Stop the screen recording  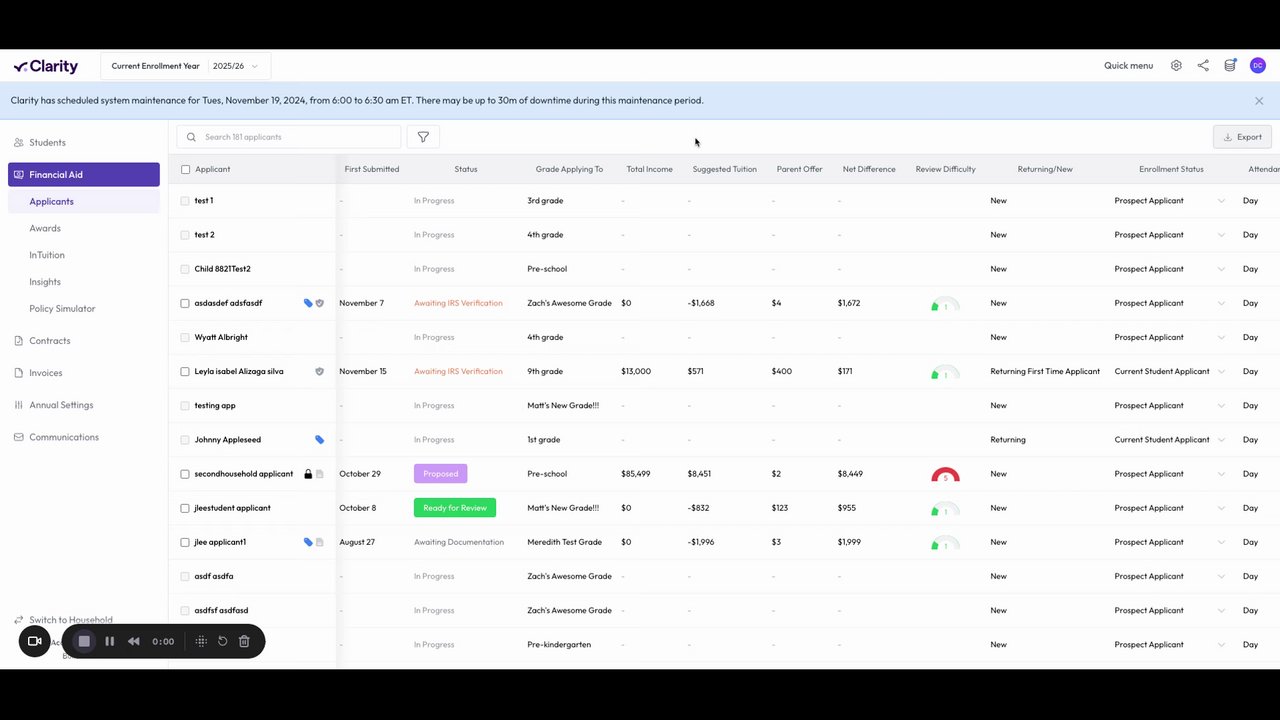(x=85, y=641)
